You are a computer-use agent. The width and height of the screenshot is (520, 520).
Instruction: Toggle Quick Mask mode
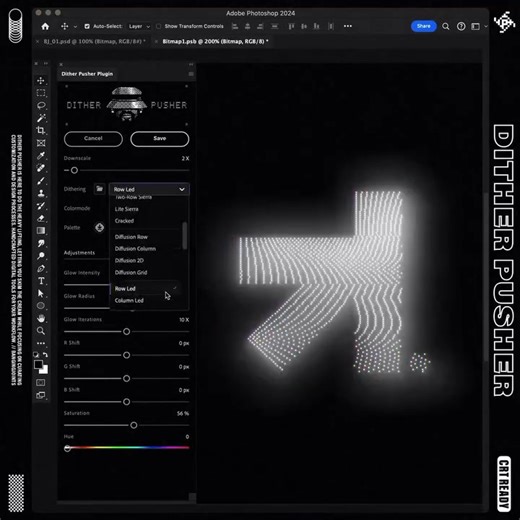41,382
